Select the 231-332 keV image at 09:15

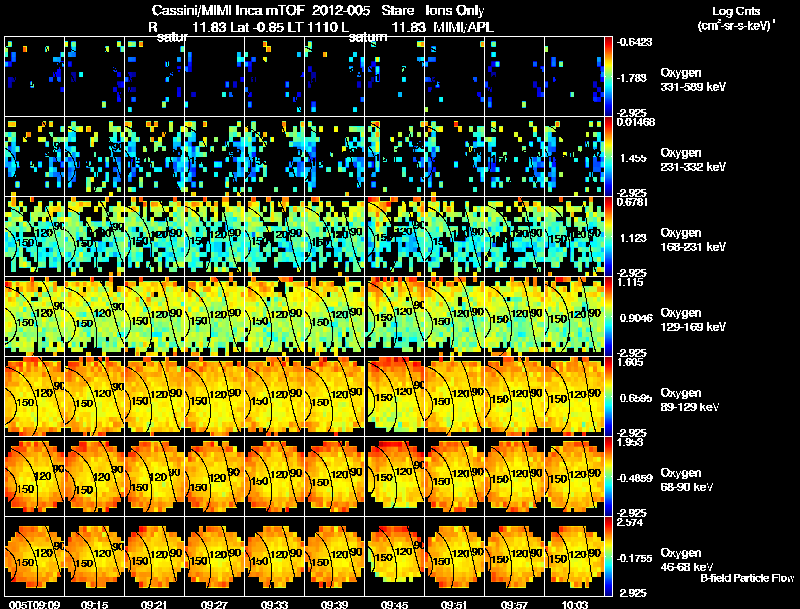(94, 156)
